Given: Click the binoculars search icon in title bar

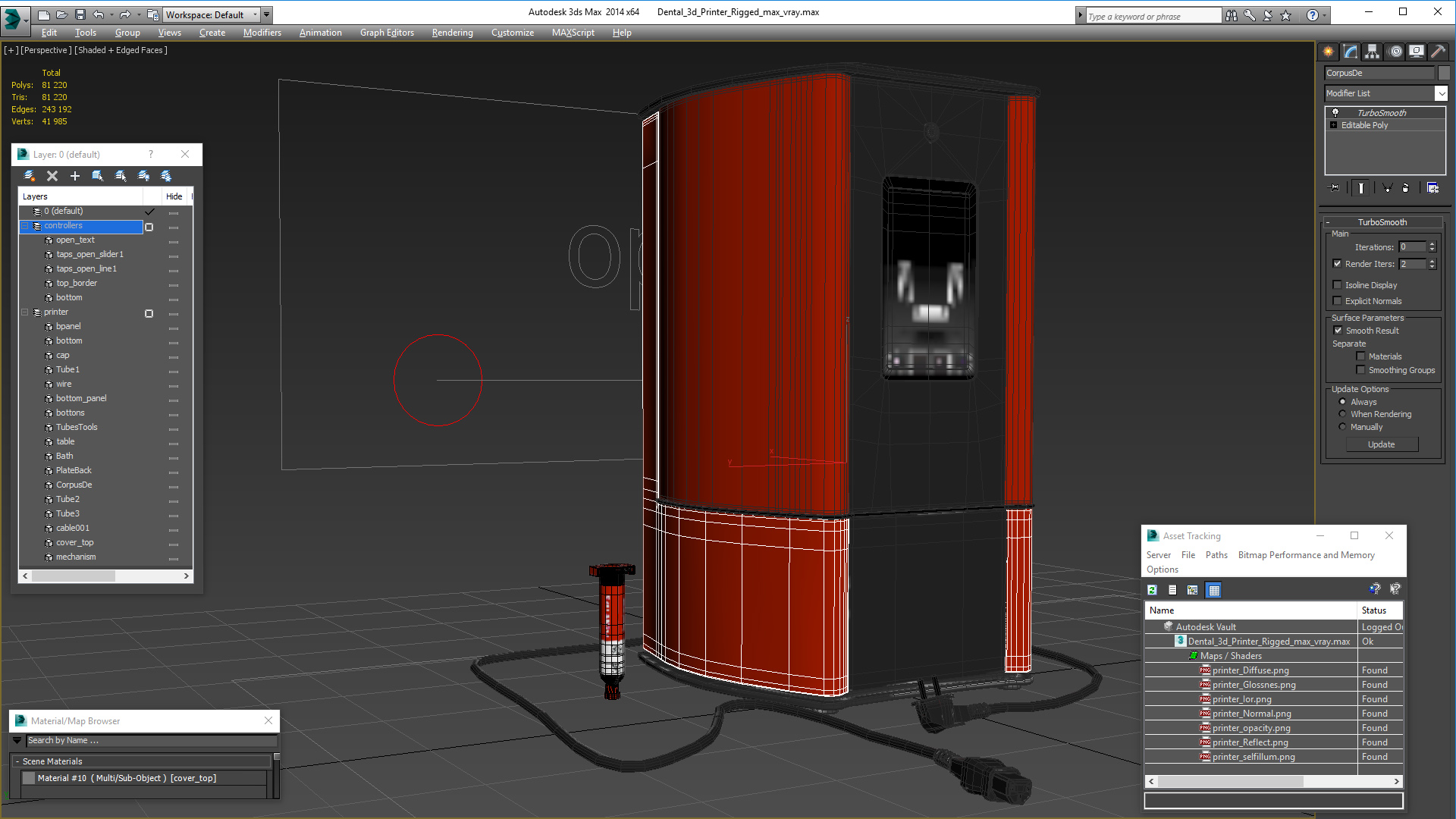Looking at the screenshot, I should (1232, 15).
